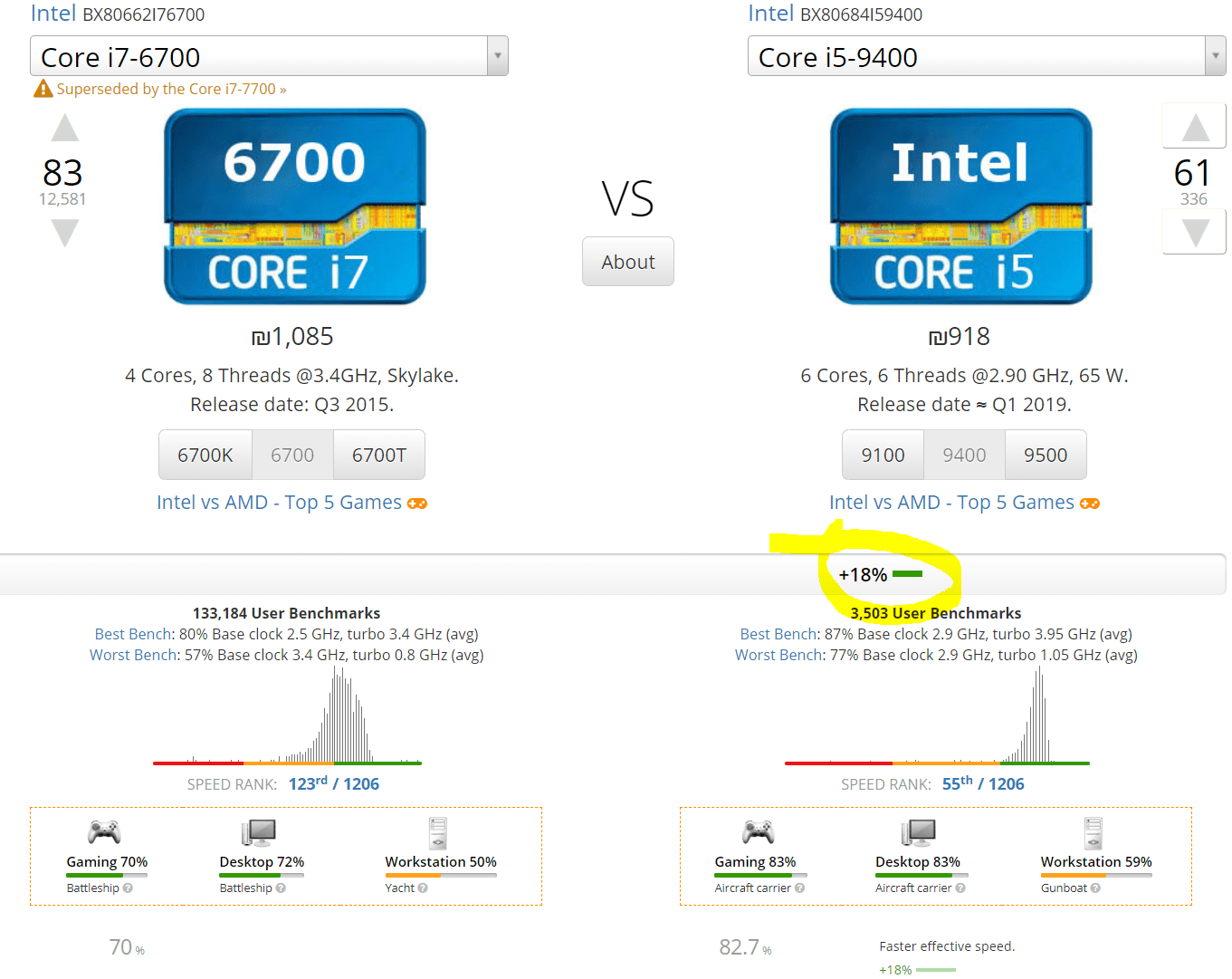Select the 9500 variant tab
Image resolution: width=1232 pixels, height=979 pixels.
[1046, 455]
